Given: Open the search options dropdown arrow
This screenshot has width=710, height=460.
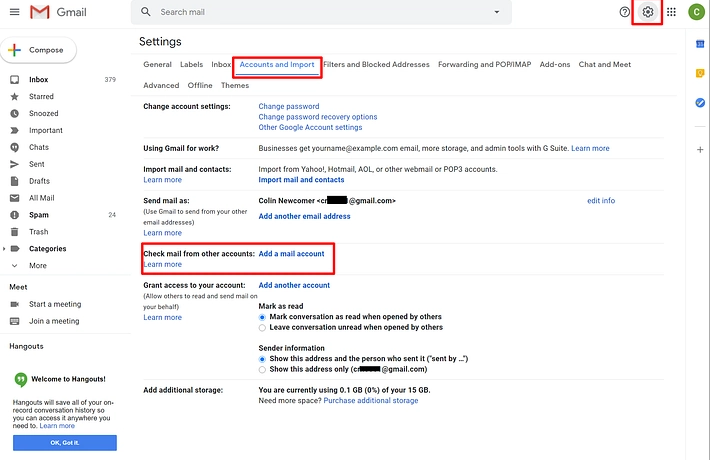Looking at the screenshot, I should (x=497, y=12).
